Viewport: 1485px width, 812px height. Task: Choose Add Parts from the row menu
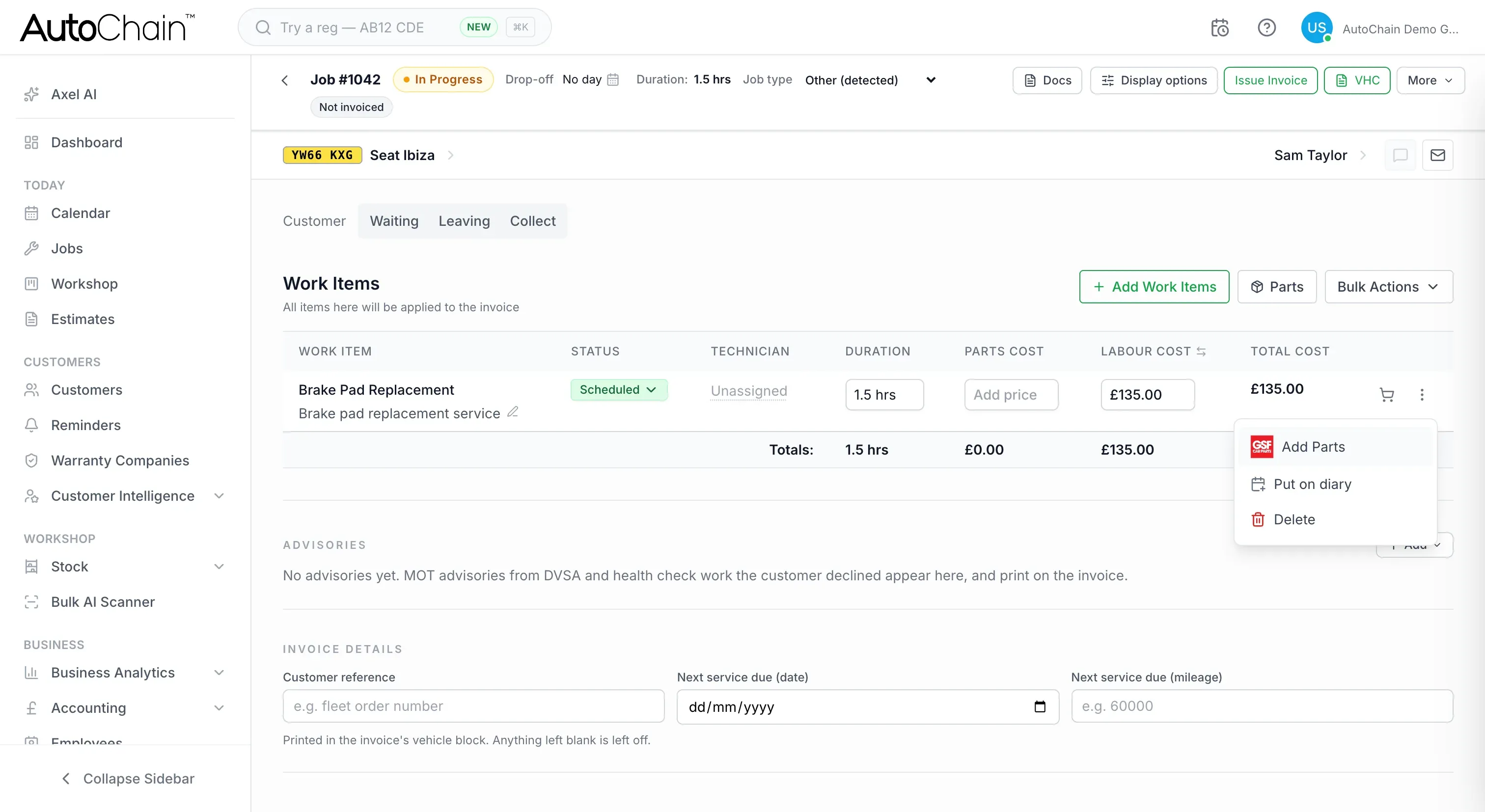click(1335, 447)
